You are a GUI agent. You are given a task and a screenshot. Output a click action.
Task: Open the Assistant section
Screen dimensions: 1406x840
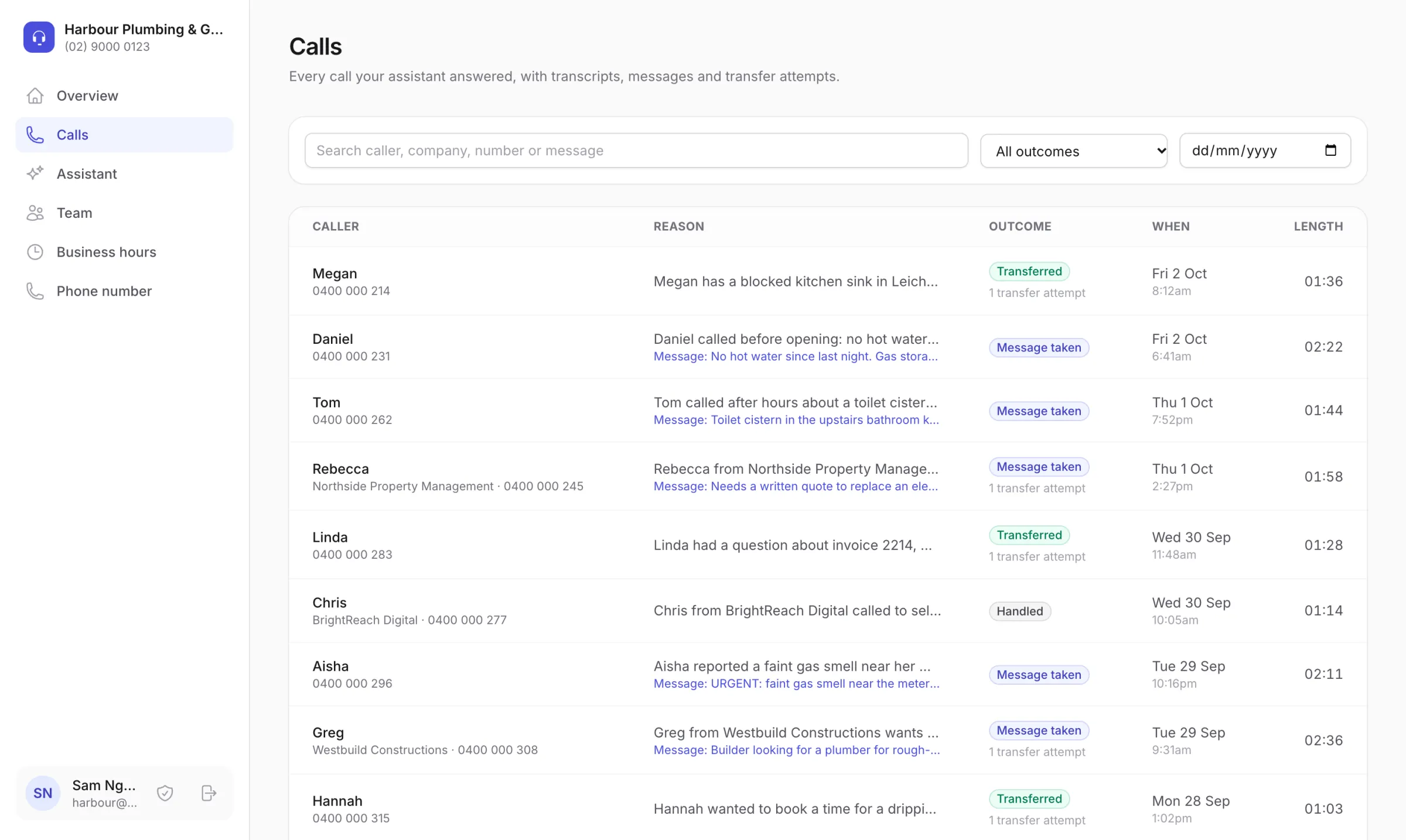(x=124, y=173)
